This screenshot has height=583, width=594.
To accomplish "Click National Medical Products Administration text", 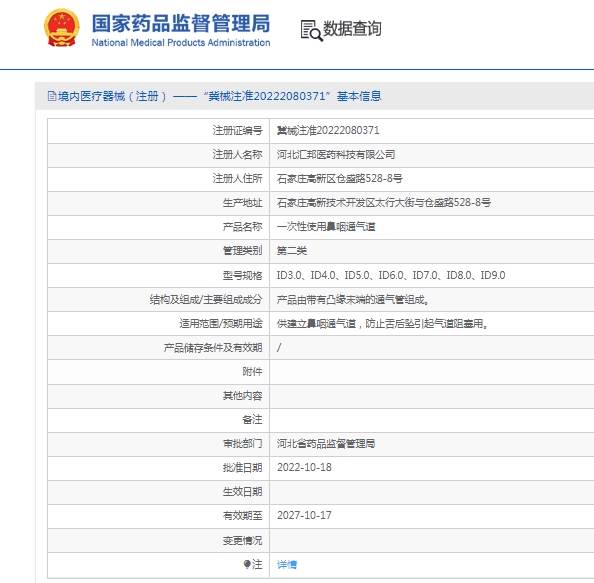I will (x=181, y=43).
